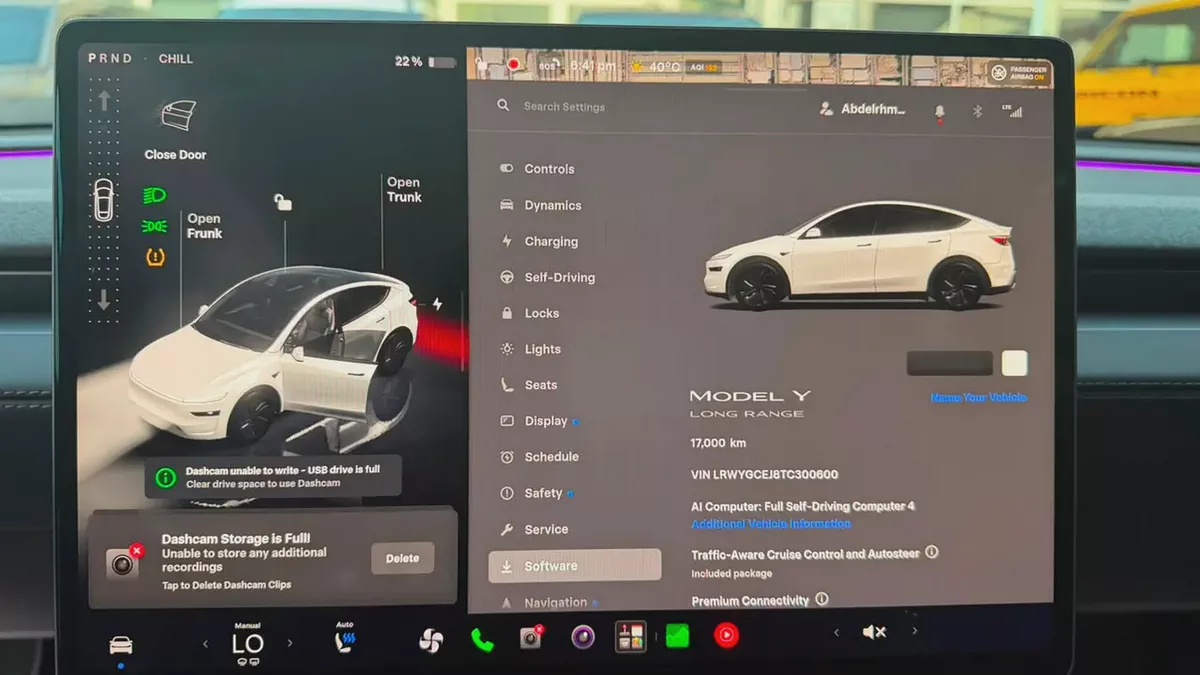Lower temperature with left chevron
Screen dimensions: 1200x675
(206, 644)
